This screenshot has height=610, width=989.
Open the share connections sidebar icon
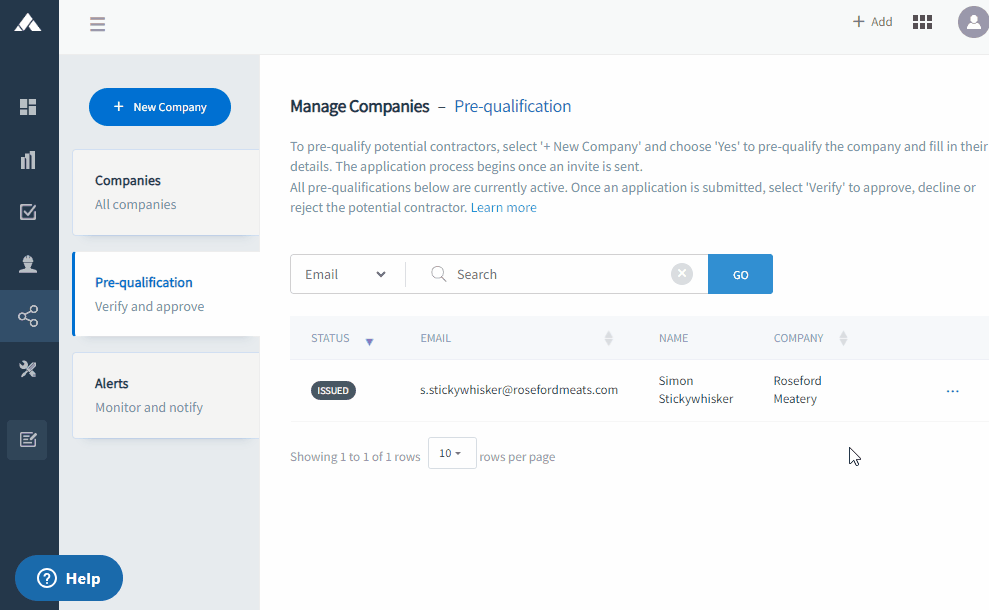(28, 317)
